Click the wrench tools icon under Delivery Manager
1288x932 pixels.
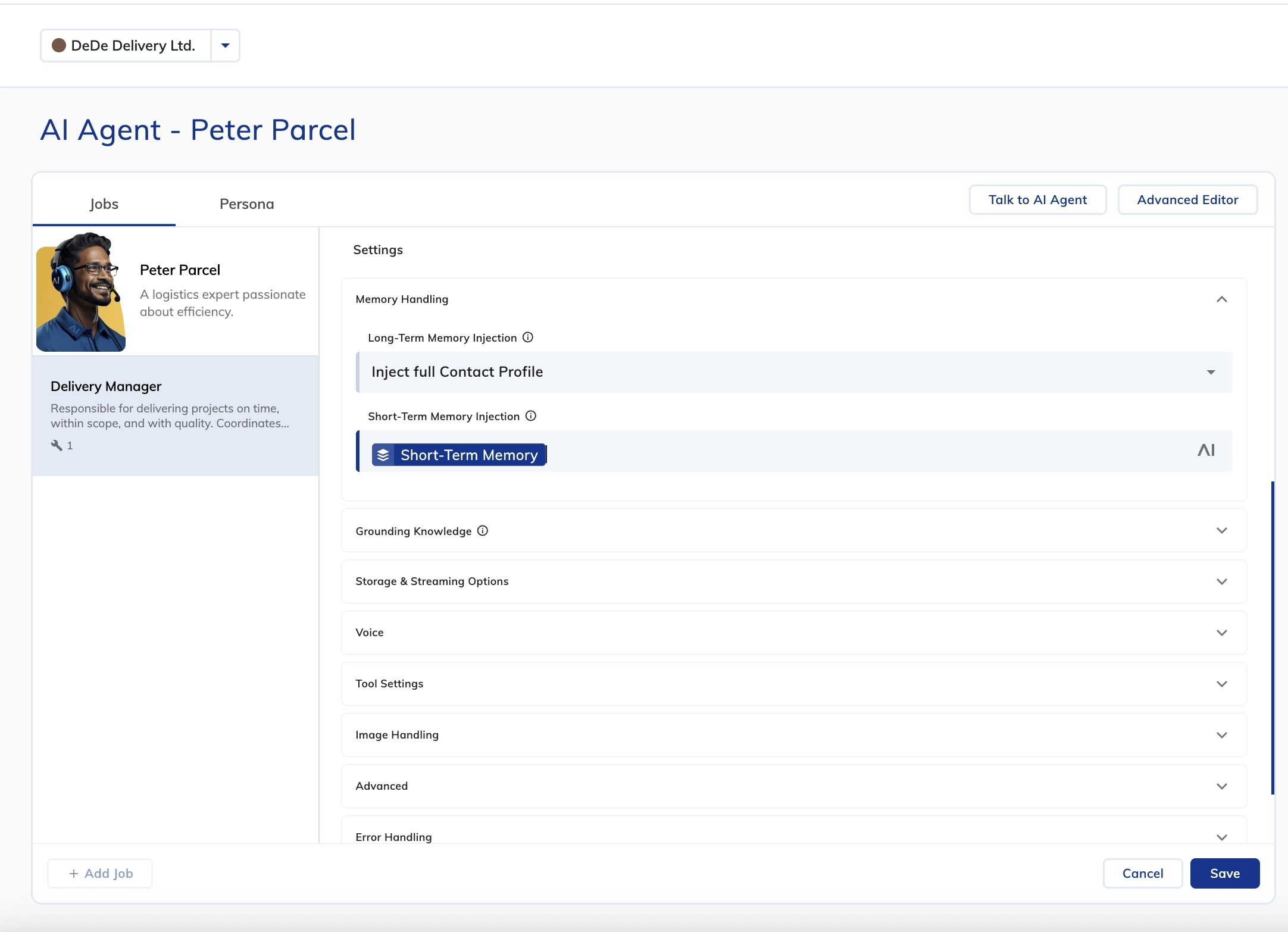[57, 445]
